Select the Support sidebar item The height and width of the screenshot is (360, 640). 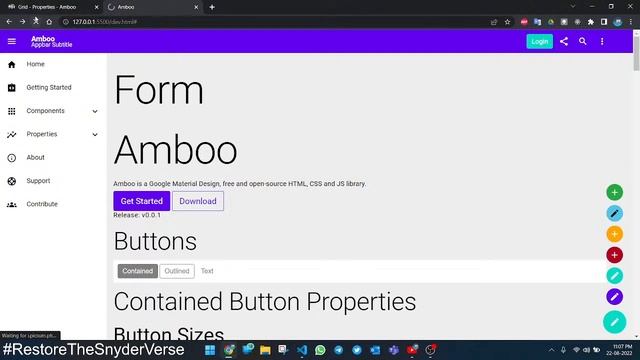point(53,180)
